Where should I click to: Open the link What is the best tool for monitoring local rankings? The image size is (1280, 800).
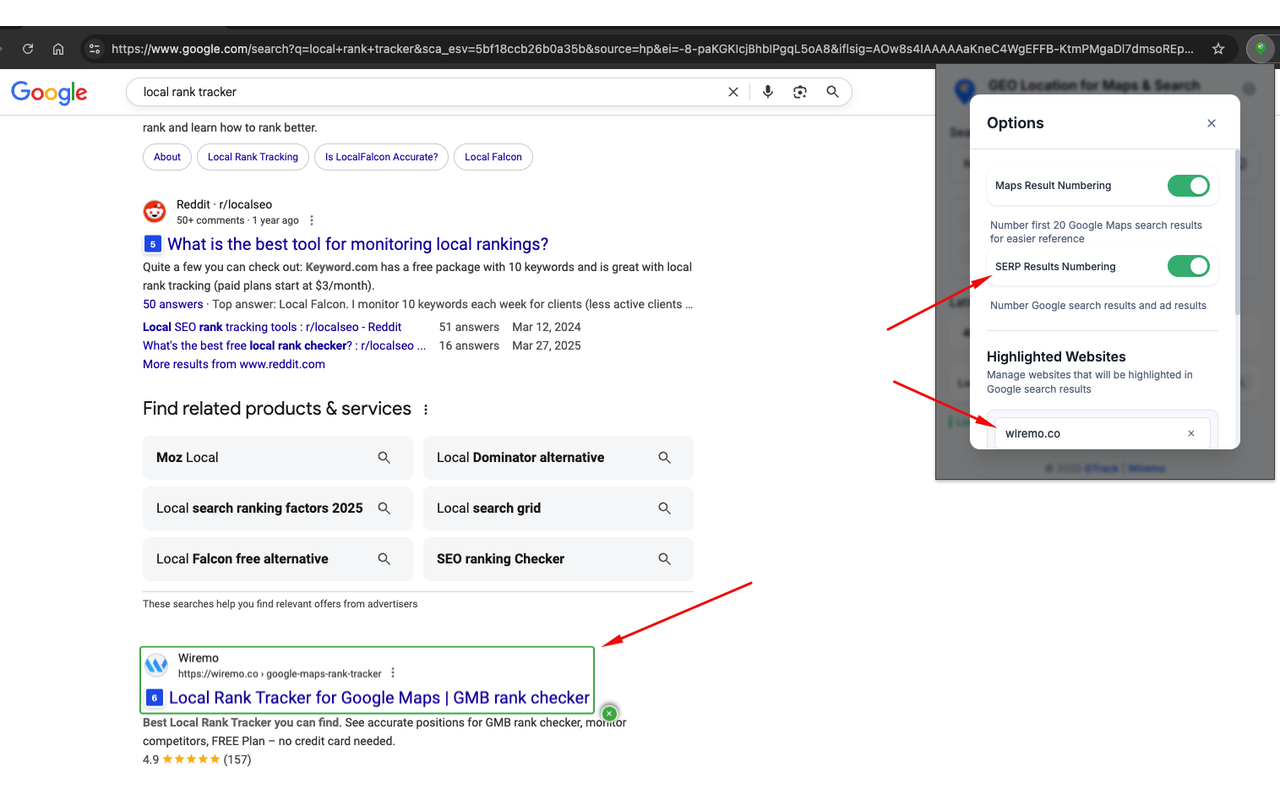click(x=357, y=243)
